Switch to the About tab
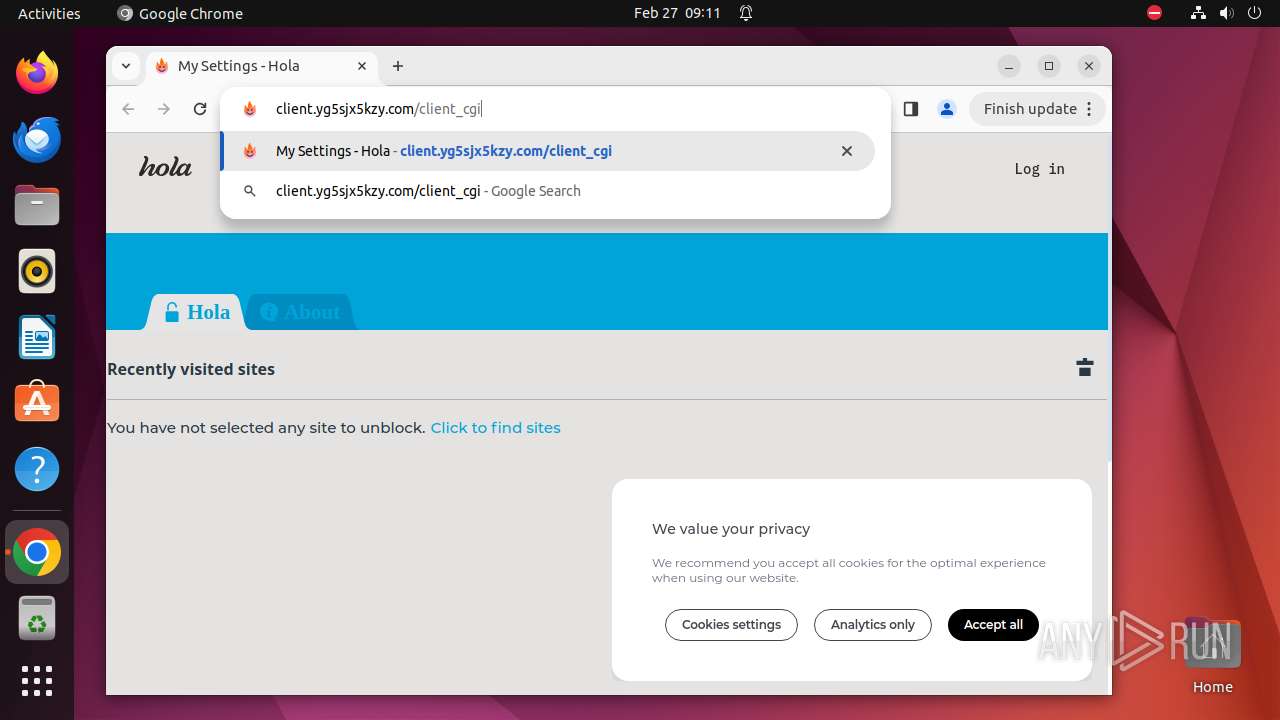The width and height of the screenshot is (1280, 720). coord(300,312)
